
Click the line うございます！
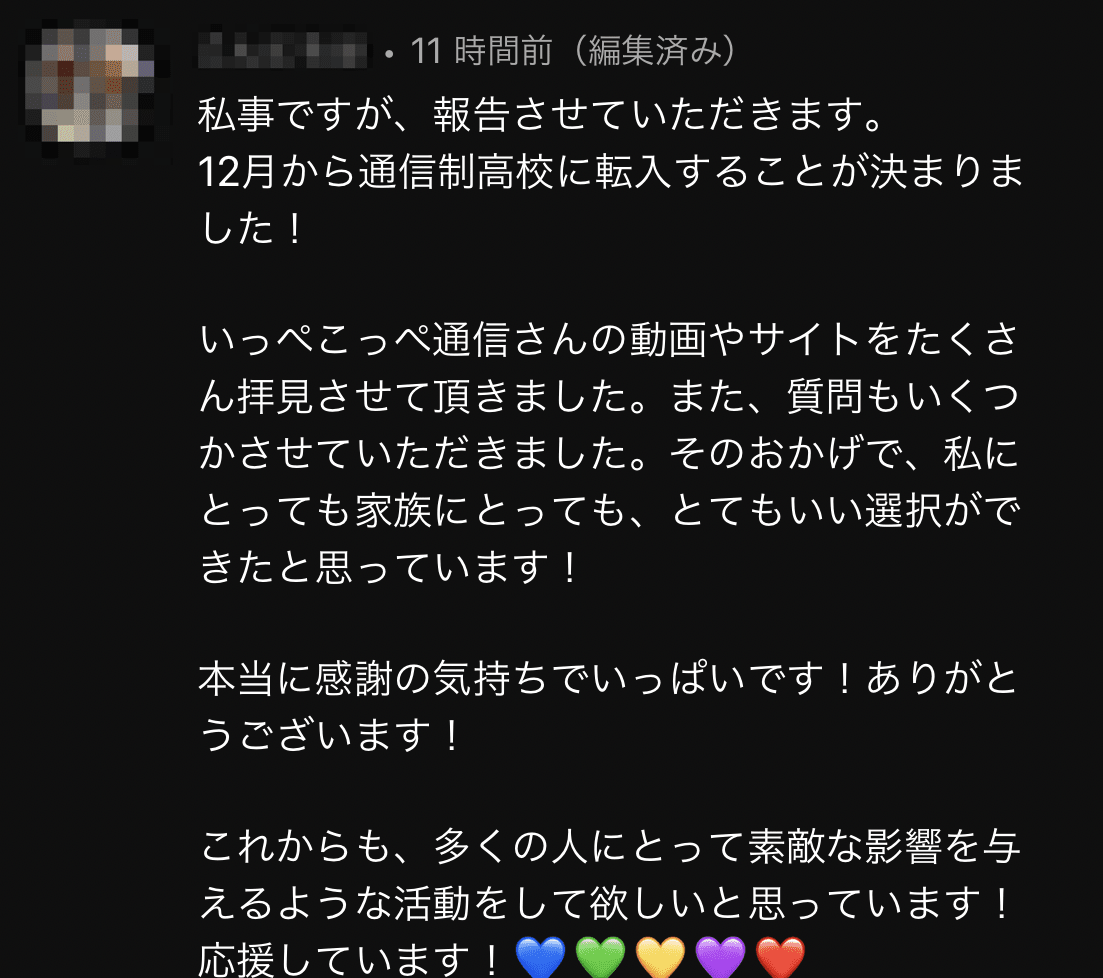pos(331,735)
